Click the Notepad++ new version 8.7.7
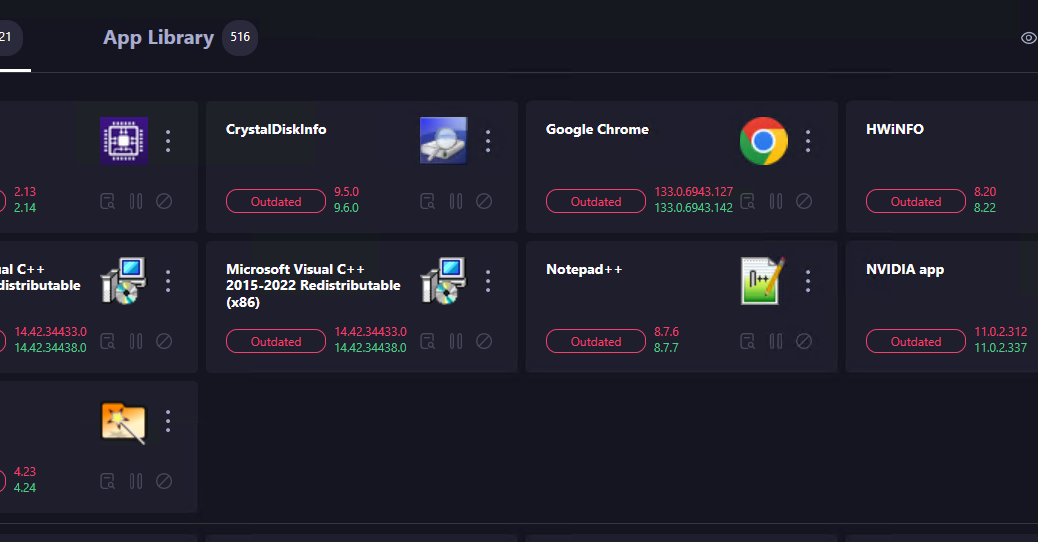The height and width of the screenshot is (542, 1038). tap(666, 348)
